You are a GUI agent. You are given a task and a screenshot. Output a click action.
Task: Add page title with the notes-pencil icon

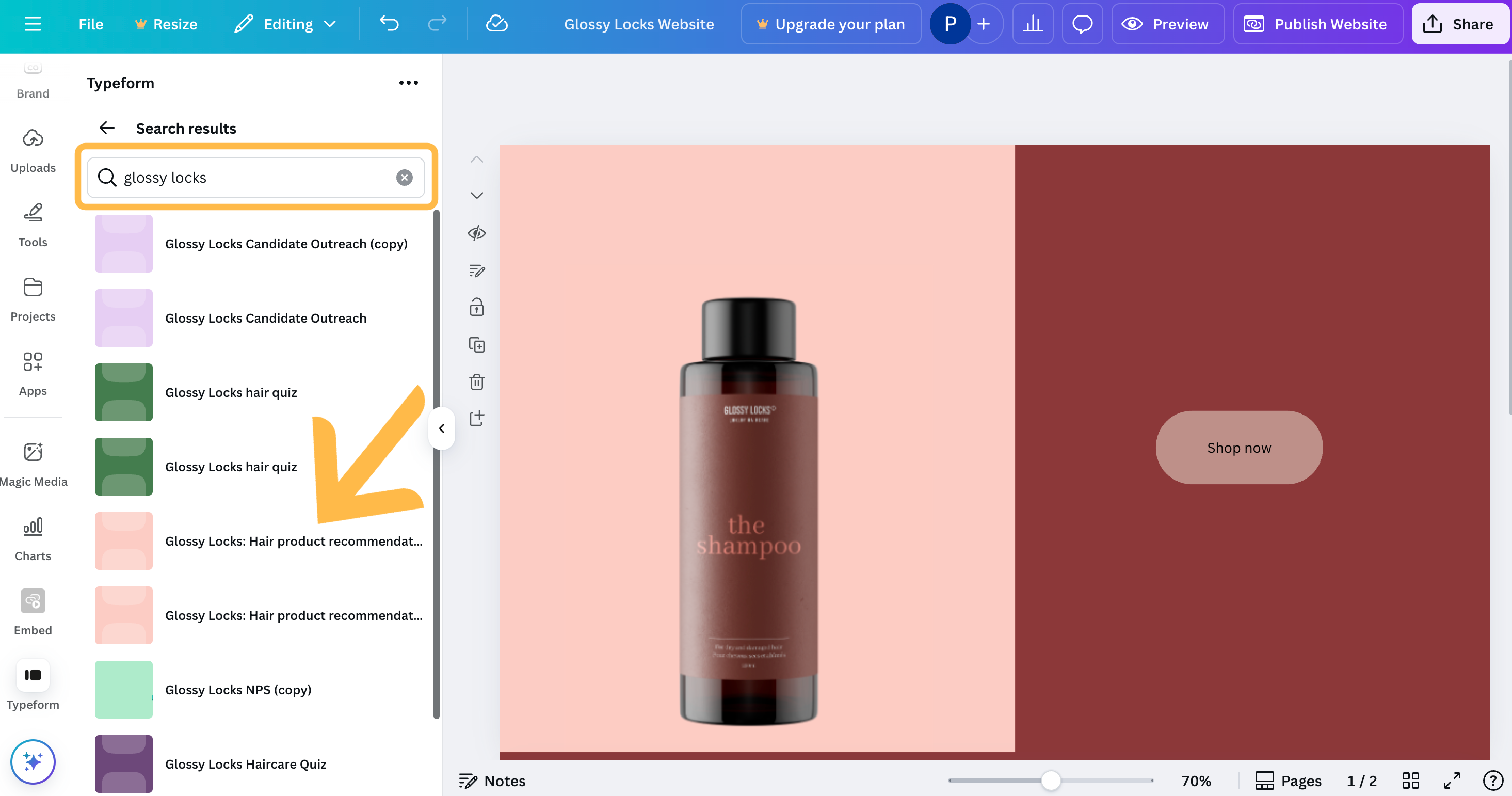pos(477,270)
